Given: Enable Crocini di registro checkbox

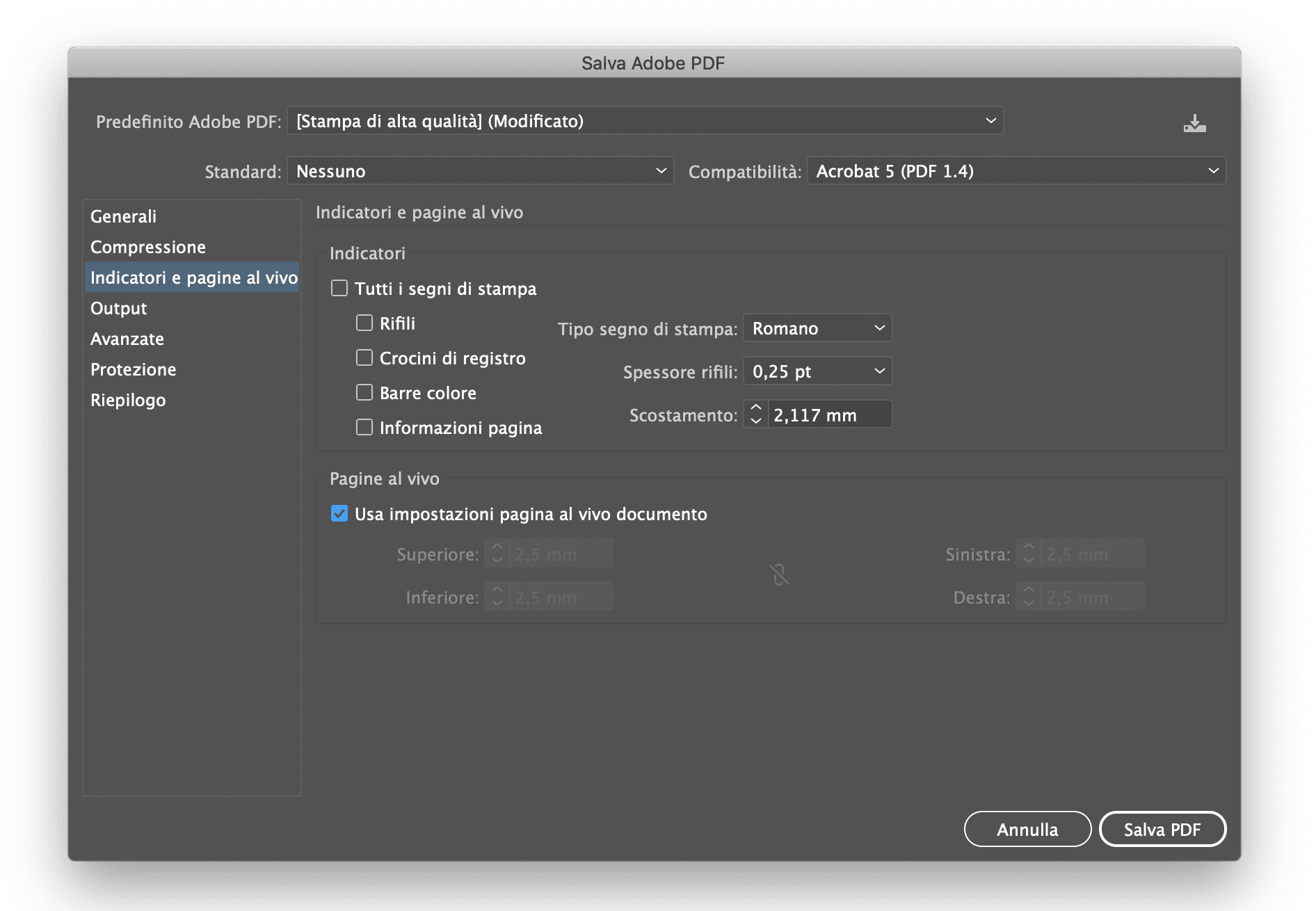Looking at the screenshot, I should pyautogui.click(x=364, y=358).
